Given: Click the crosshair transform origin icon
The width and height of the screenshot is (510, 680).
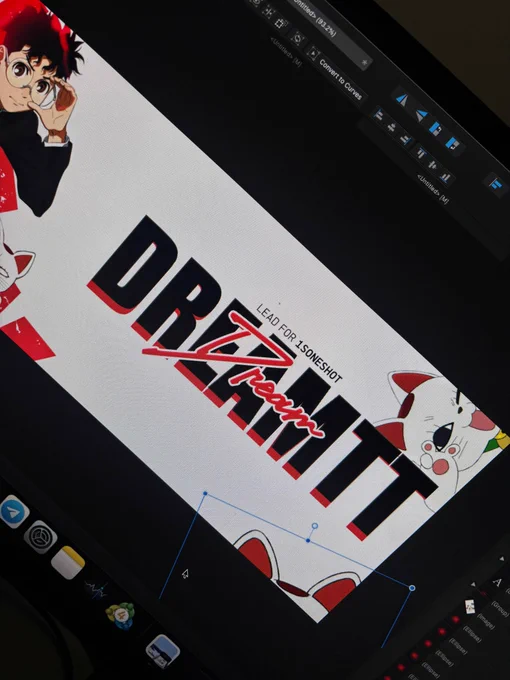Looking at the screenshot, I should coord(268,13).
